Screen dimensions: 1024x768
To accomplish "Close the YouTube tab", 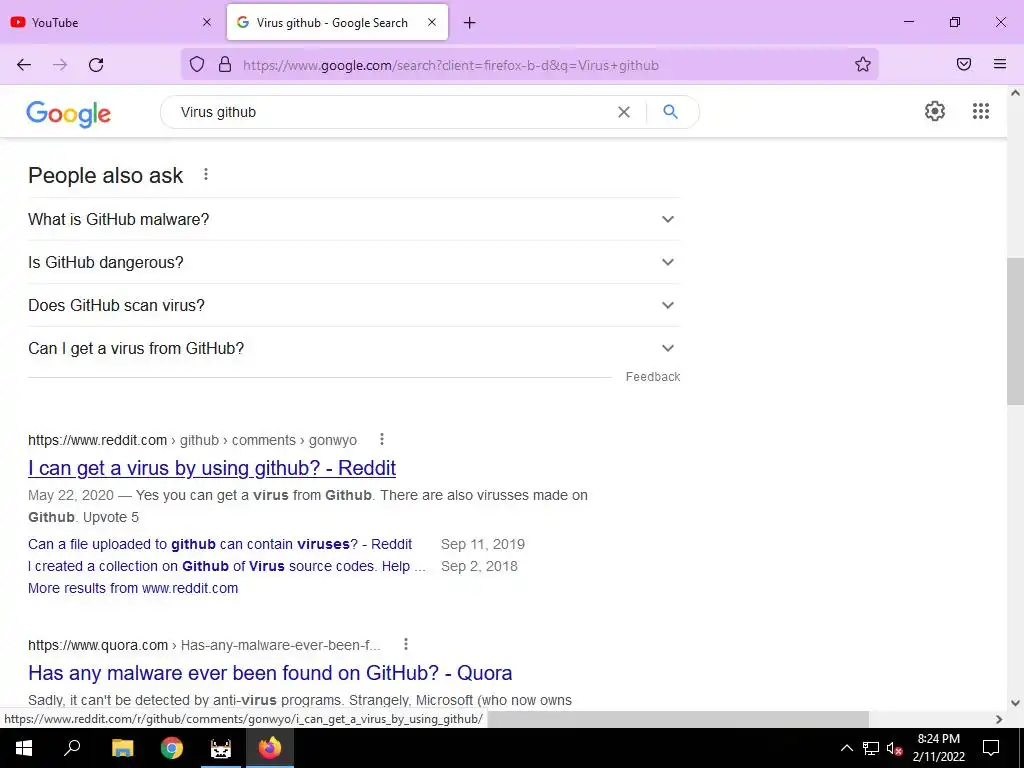I will (x=206, y=22).
